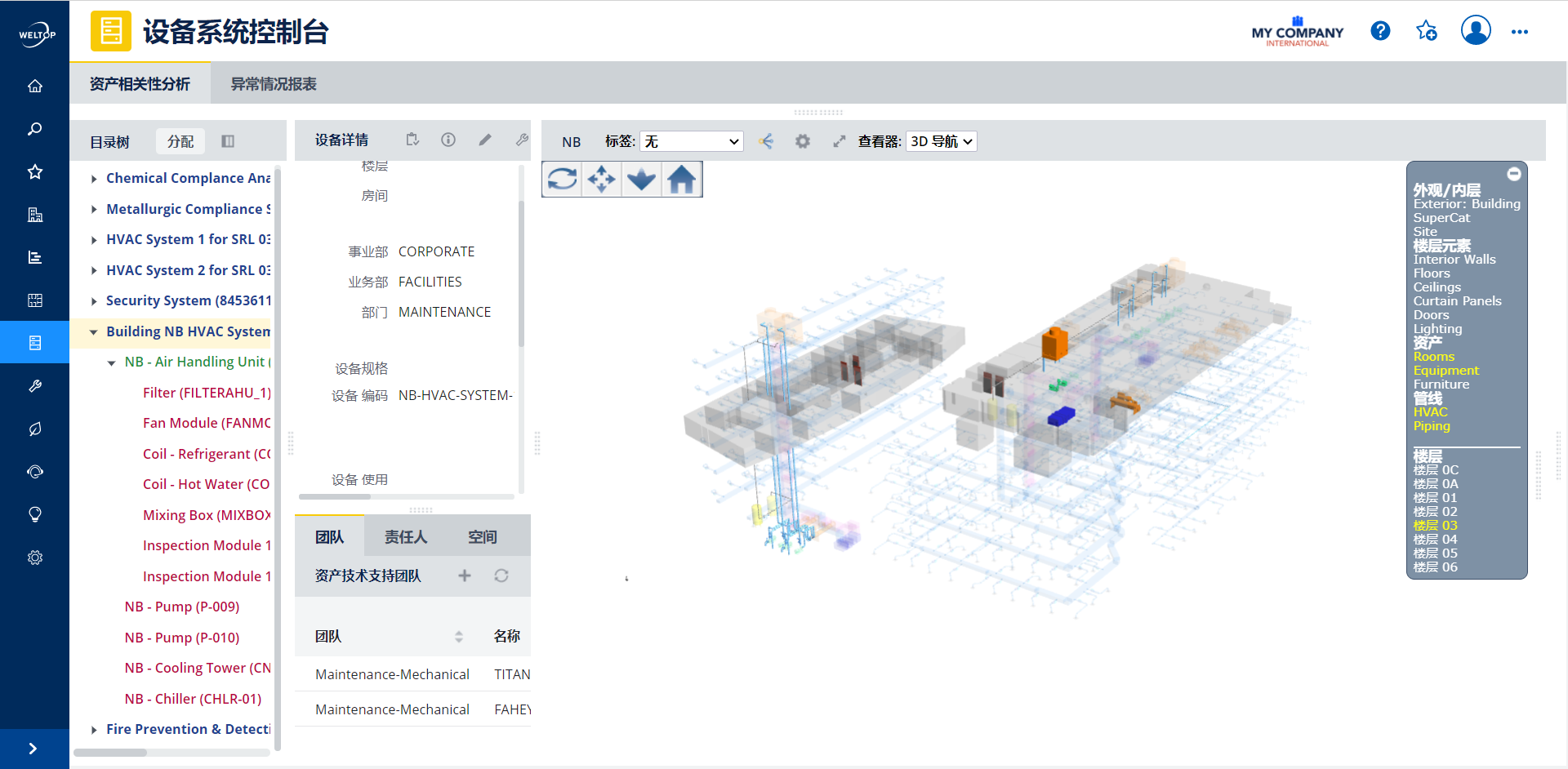Open the 标签 dropdown
Screen dimensions: 1568x769
691,141
